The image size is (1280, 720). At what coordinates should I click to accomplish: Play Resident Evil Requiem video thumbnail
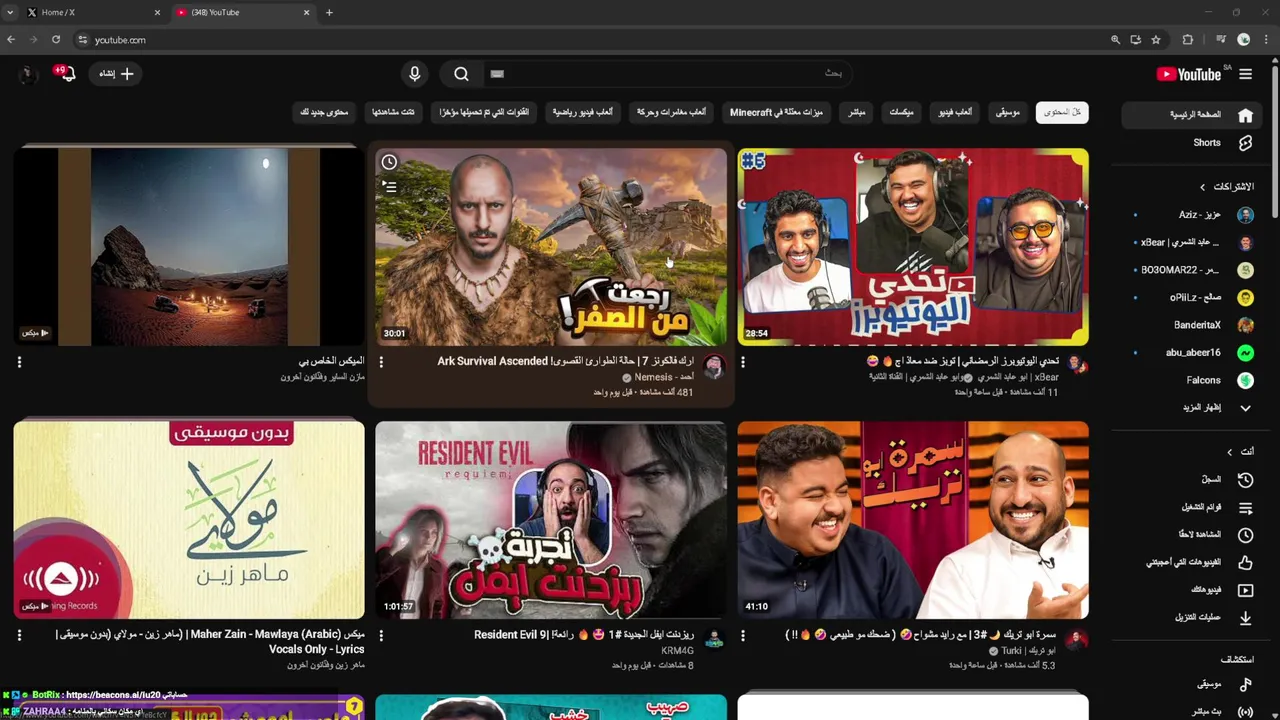point(551,520)
